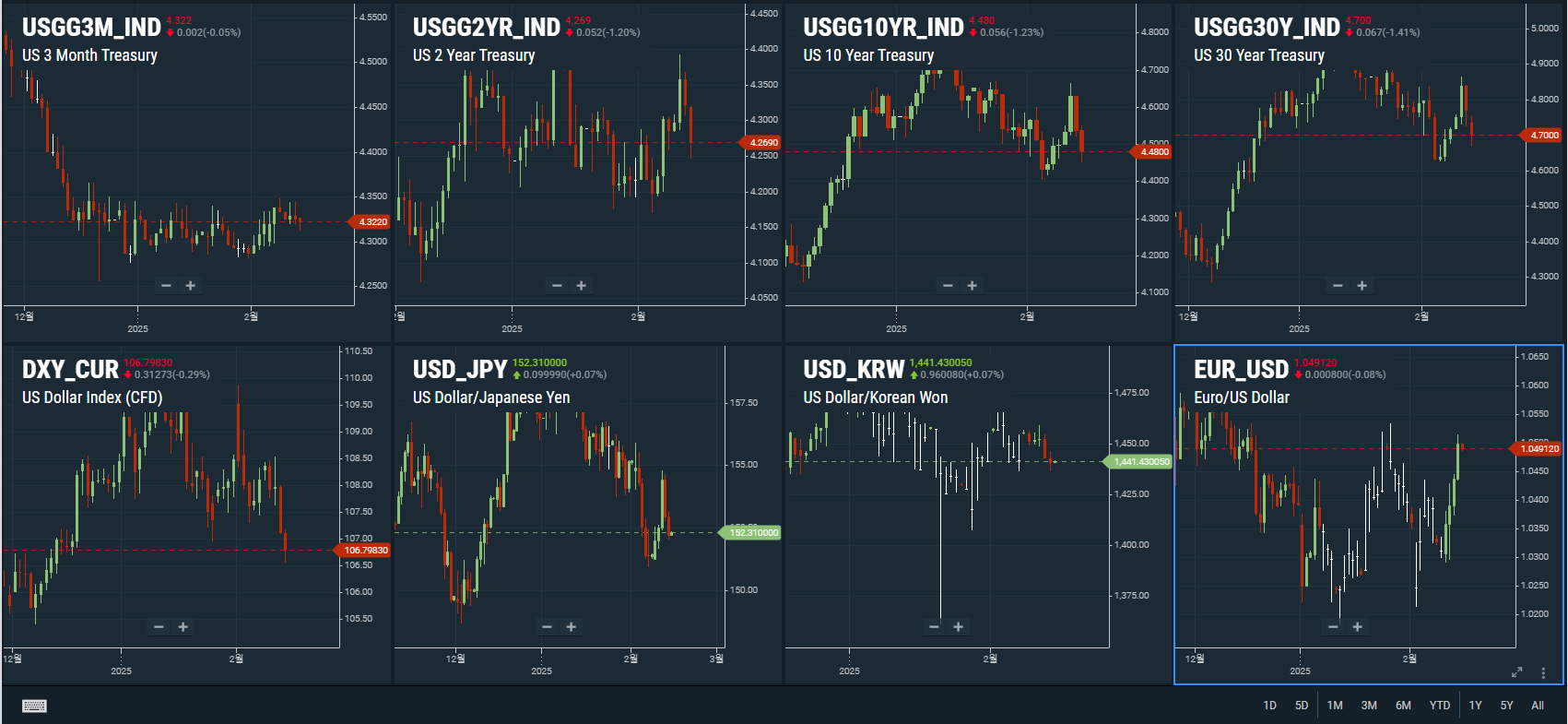Click the 152.310000 price tag on USD_JPY chart
The width and height of the screenshot is (1568, 724).
[750, 532]
